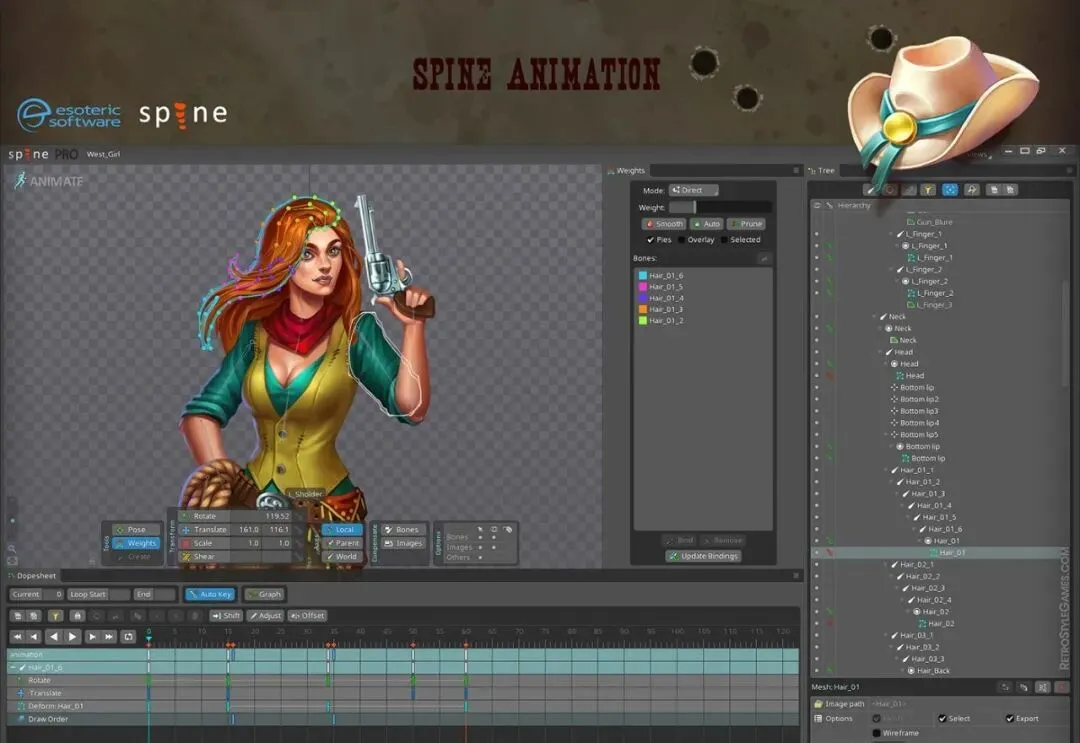Viewport: 1080px width, 743px height.
Task: Click the Prune button
Action: pyautogui.click(x=747, y=224)
